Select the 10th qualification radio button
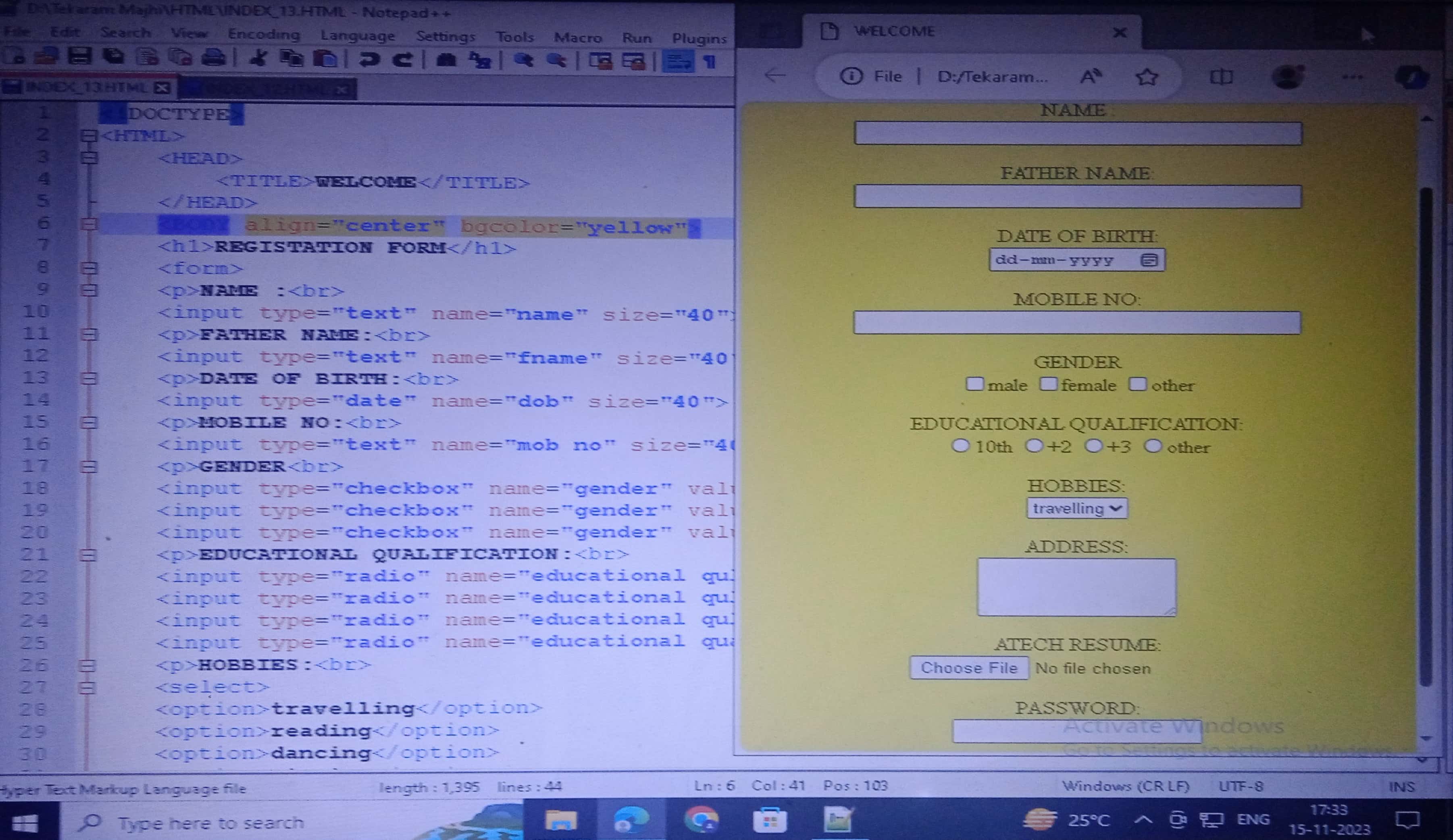 (x=960, y=446)
